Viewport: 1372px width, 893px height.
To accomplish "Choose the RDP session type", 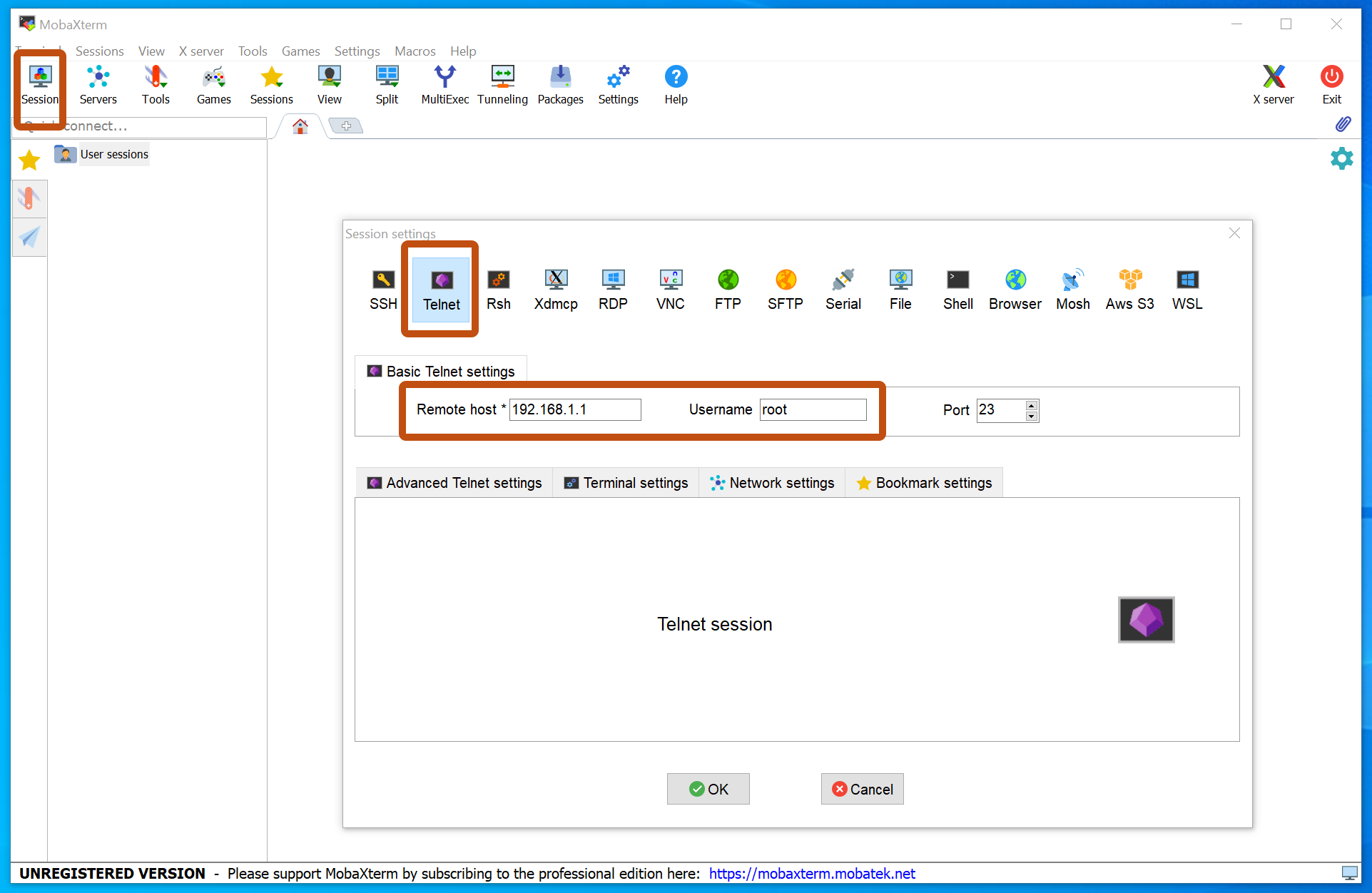I will 613,290.
